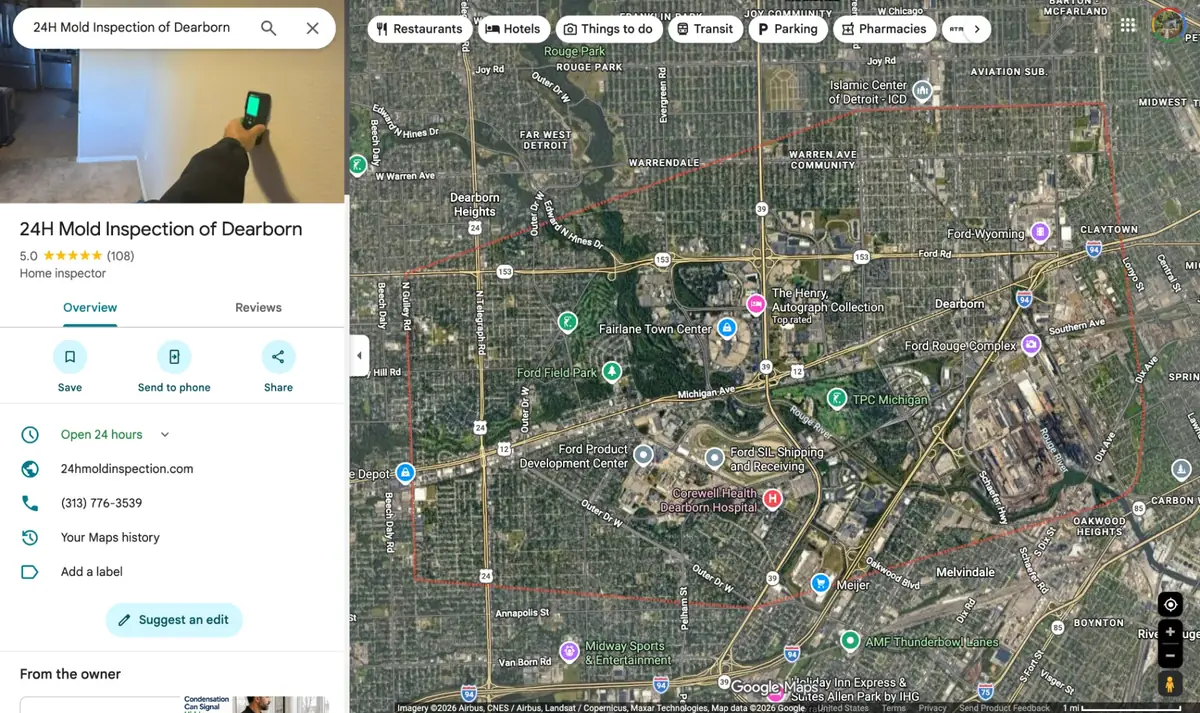Click the phone icon in the info list

(x=30, y=503)
